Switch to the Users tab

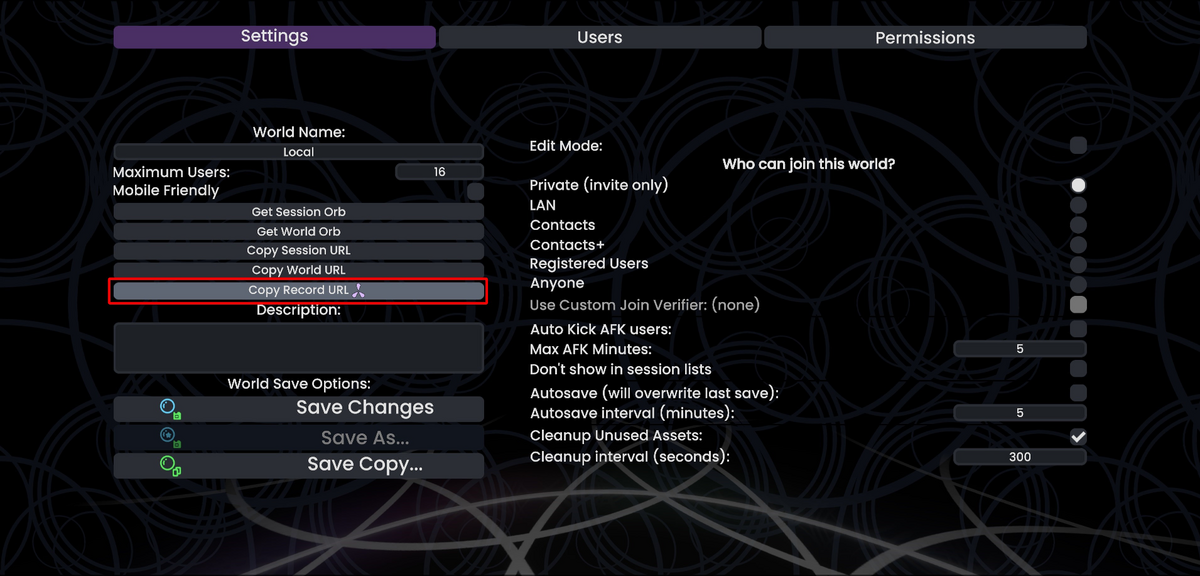coord(600,38)
